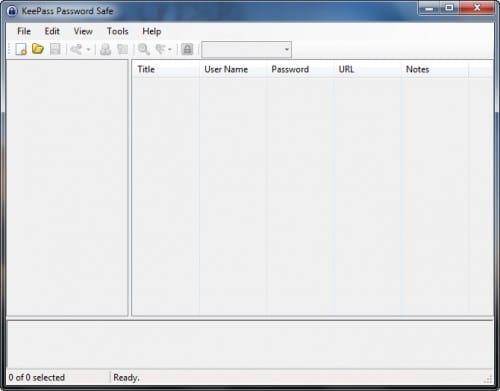Open the Edit menu
This screenshot has height=391, width=500.
tap(52, 31)
